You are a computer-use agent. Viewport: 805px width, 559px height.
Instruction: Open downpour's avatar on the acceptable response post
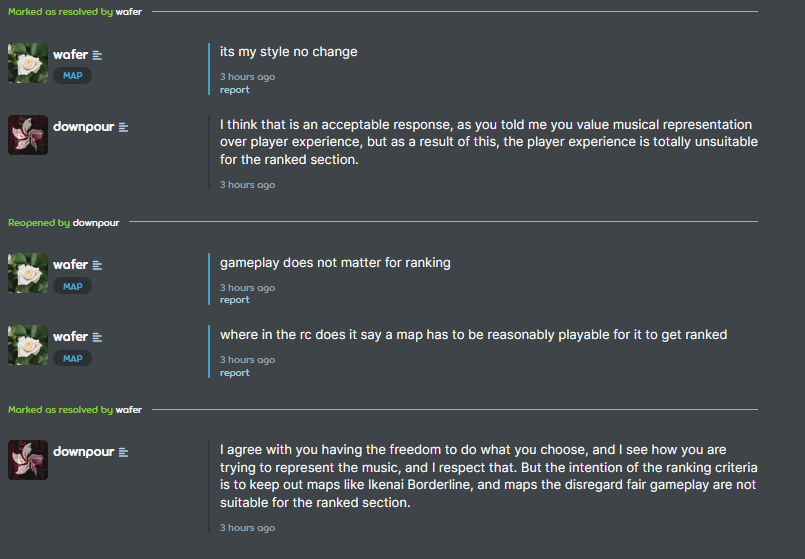click(28, 135)
